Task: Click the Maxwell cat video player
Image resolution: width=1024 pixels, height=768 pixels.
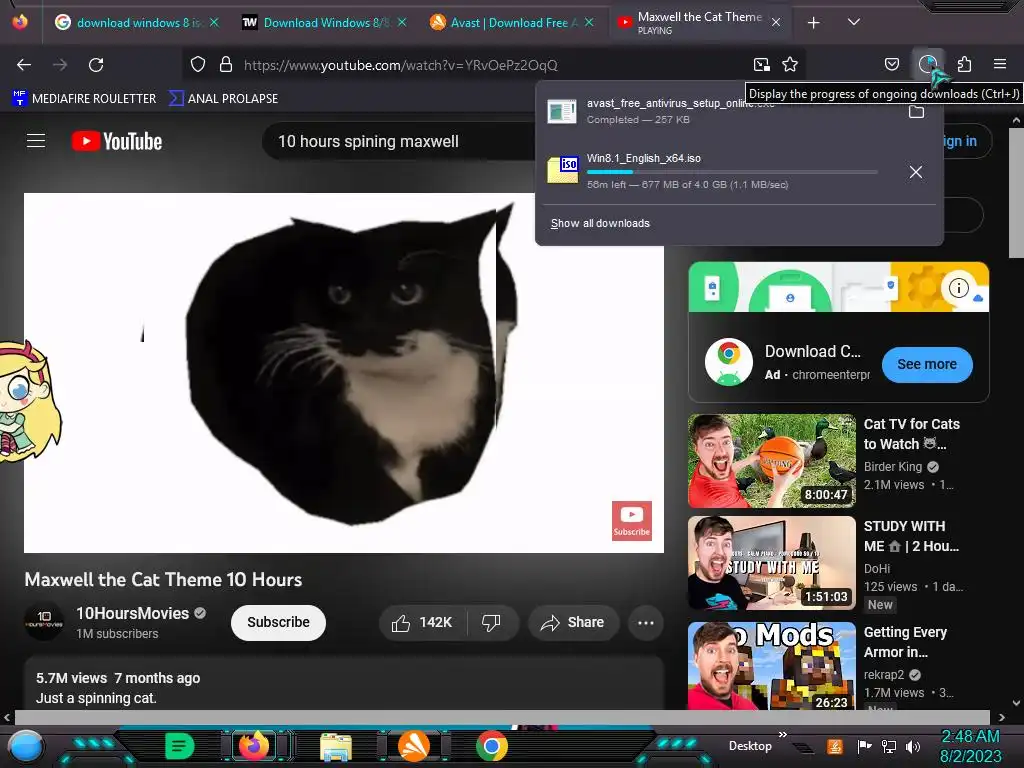Action: 344,373
